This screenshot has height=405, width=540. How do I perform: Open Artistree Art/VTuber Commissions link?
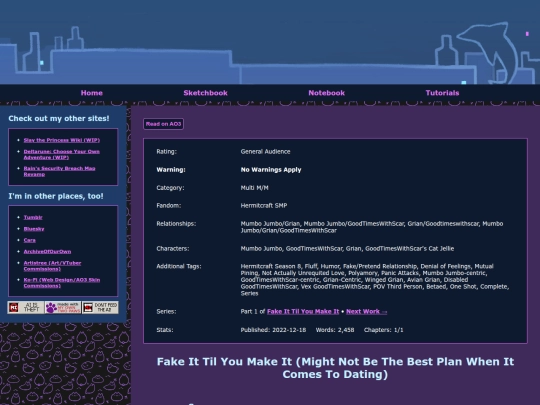click(x=52, y=266)
